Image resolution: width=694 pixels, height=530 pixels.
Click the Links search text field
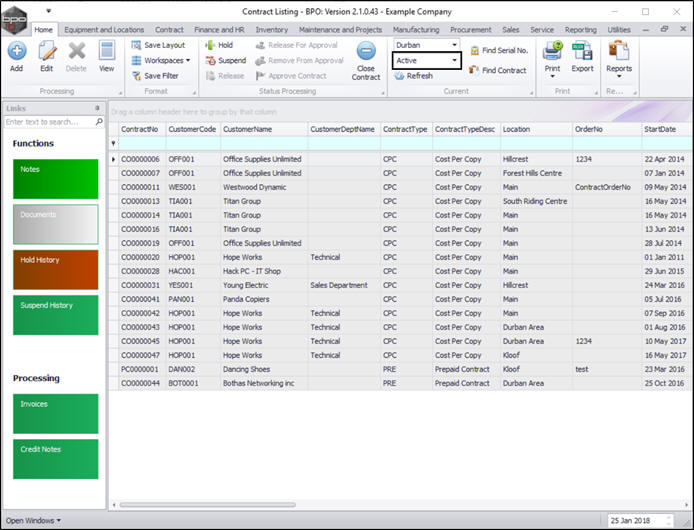[x=50, y=122]
